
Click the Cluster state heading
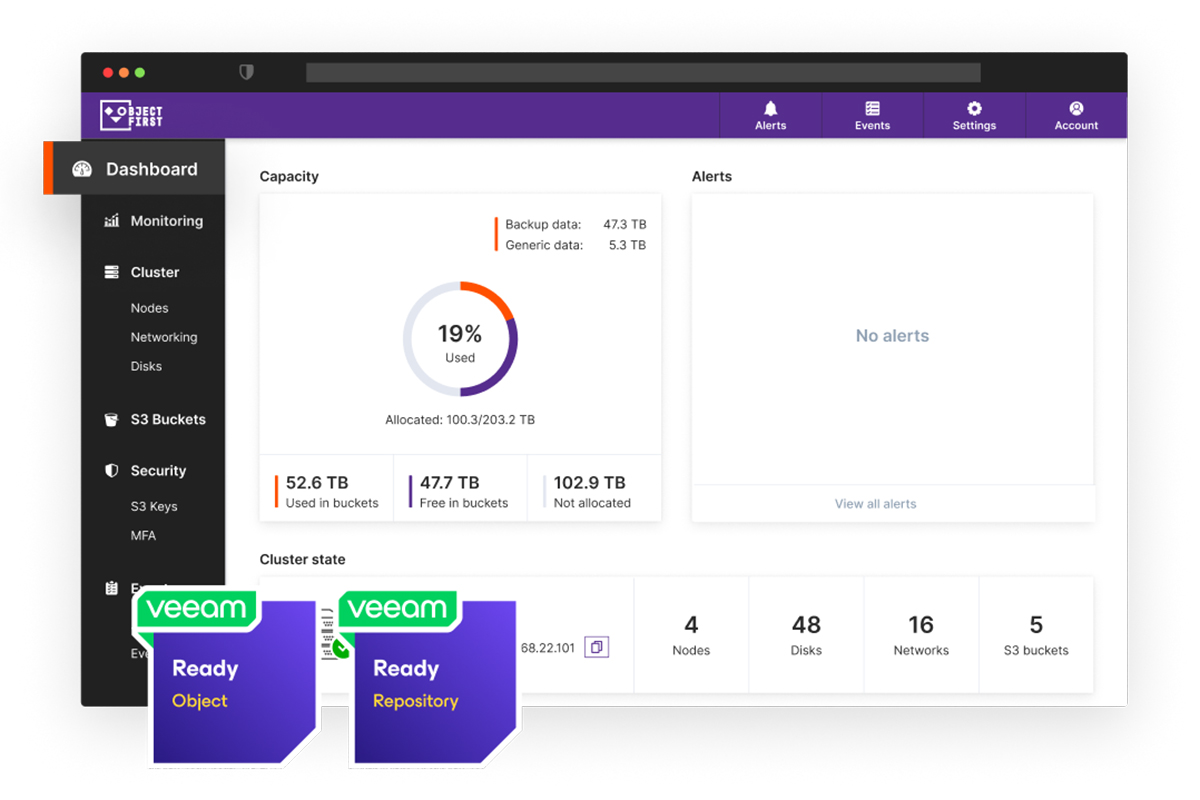point(302,559)
